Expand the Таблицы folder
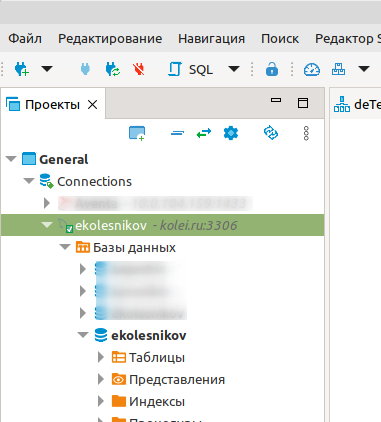Image resolution: width=381 pixels, height=422 pixels. coord(101,357)
